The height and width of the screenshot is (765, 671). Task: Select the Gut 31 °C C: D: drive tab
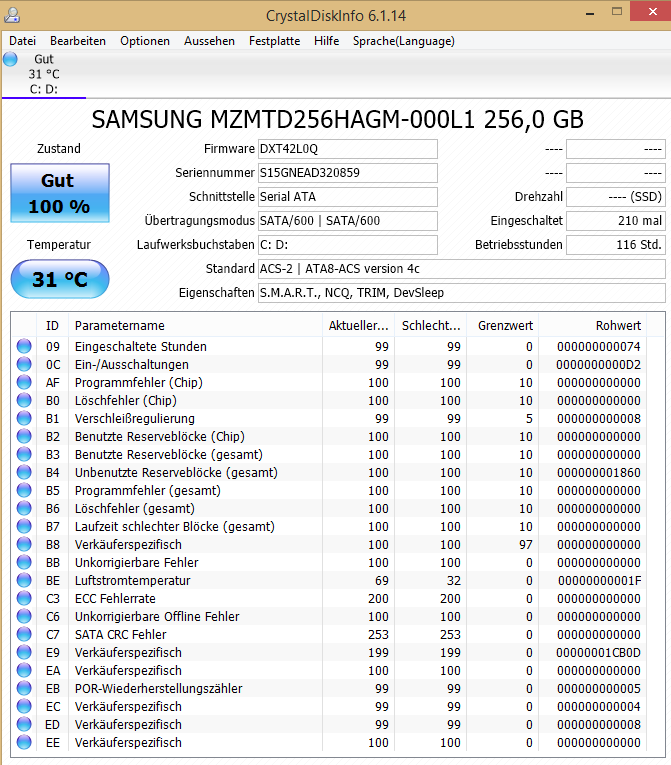[x=44, y=74]
